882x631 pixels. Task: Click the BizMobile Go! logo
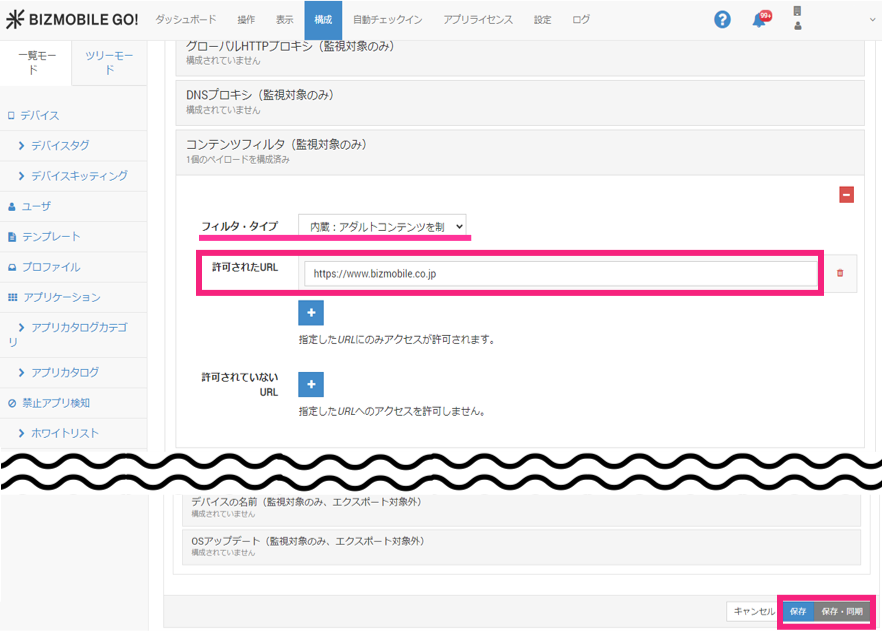pyautogui.click(x=72, y=20)
